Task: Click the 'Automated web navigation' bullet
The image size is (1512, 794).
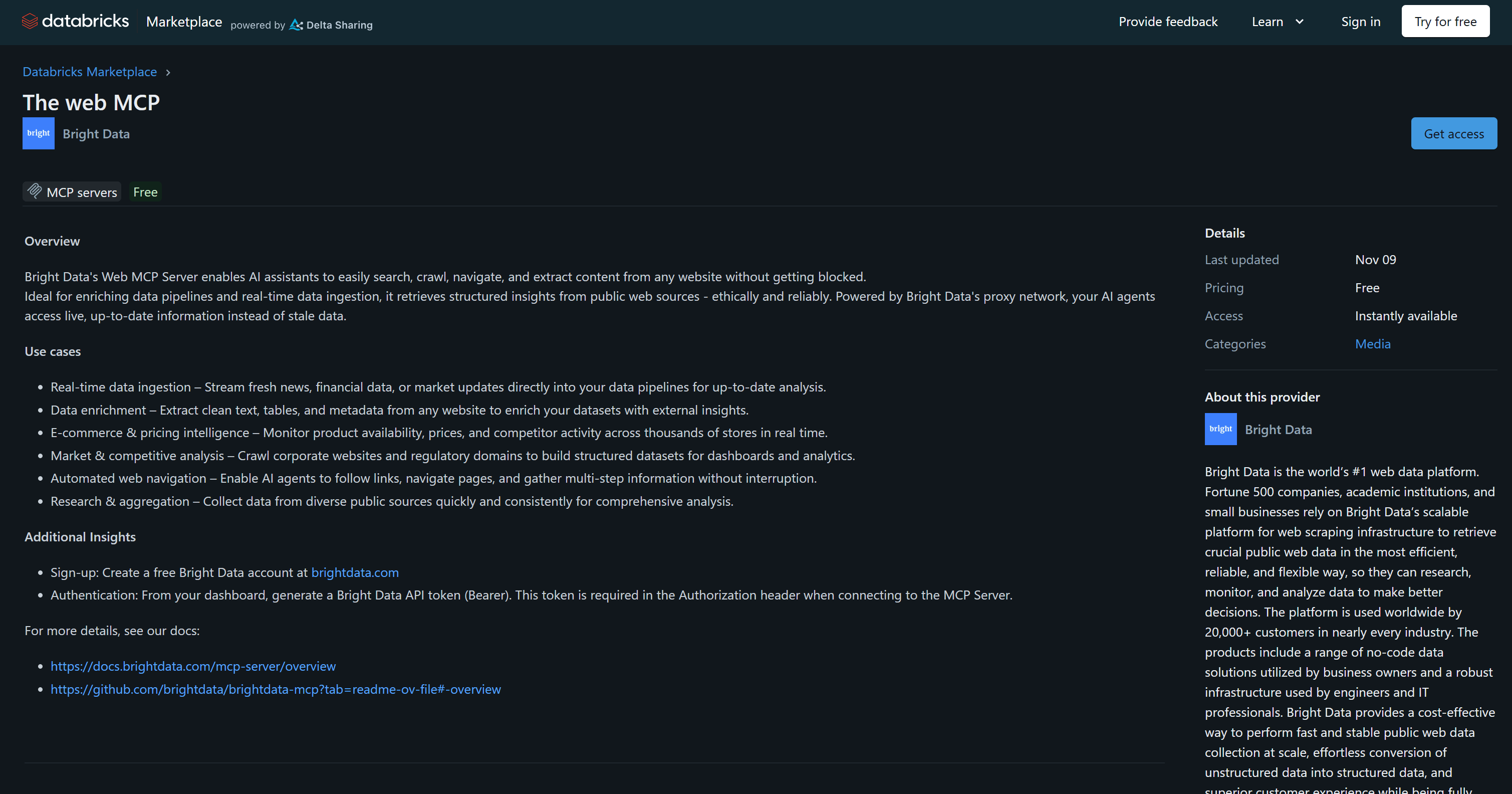Action: pyautogui.click(x=433, y=478)
